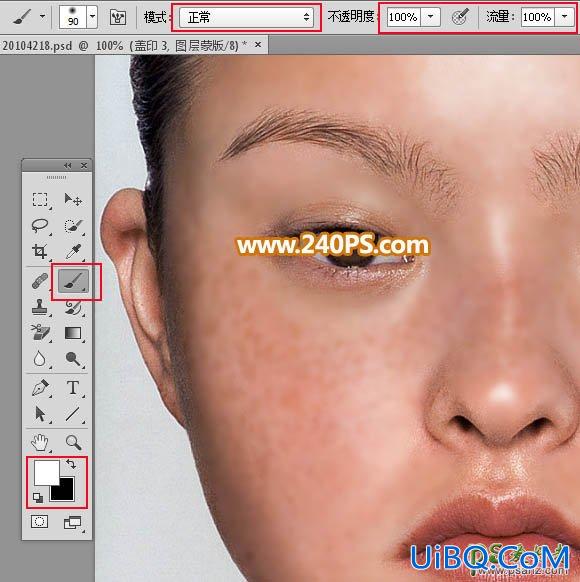This screenshot has height=582, width=580.
Task: Switch to the 20104218.psd document tab
Action: tap(124, 46)
